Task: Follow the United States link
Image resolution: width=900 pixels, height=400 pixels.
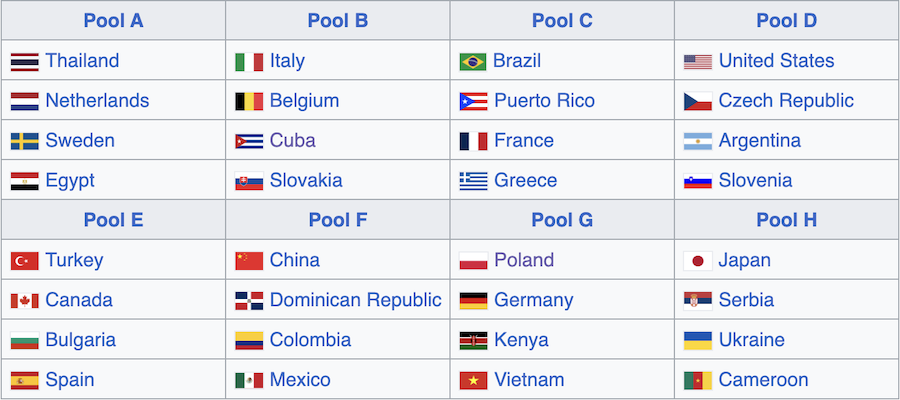Action: [x=776, y=61]
